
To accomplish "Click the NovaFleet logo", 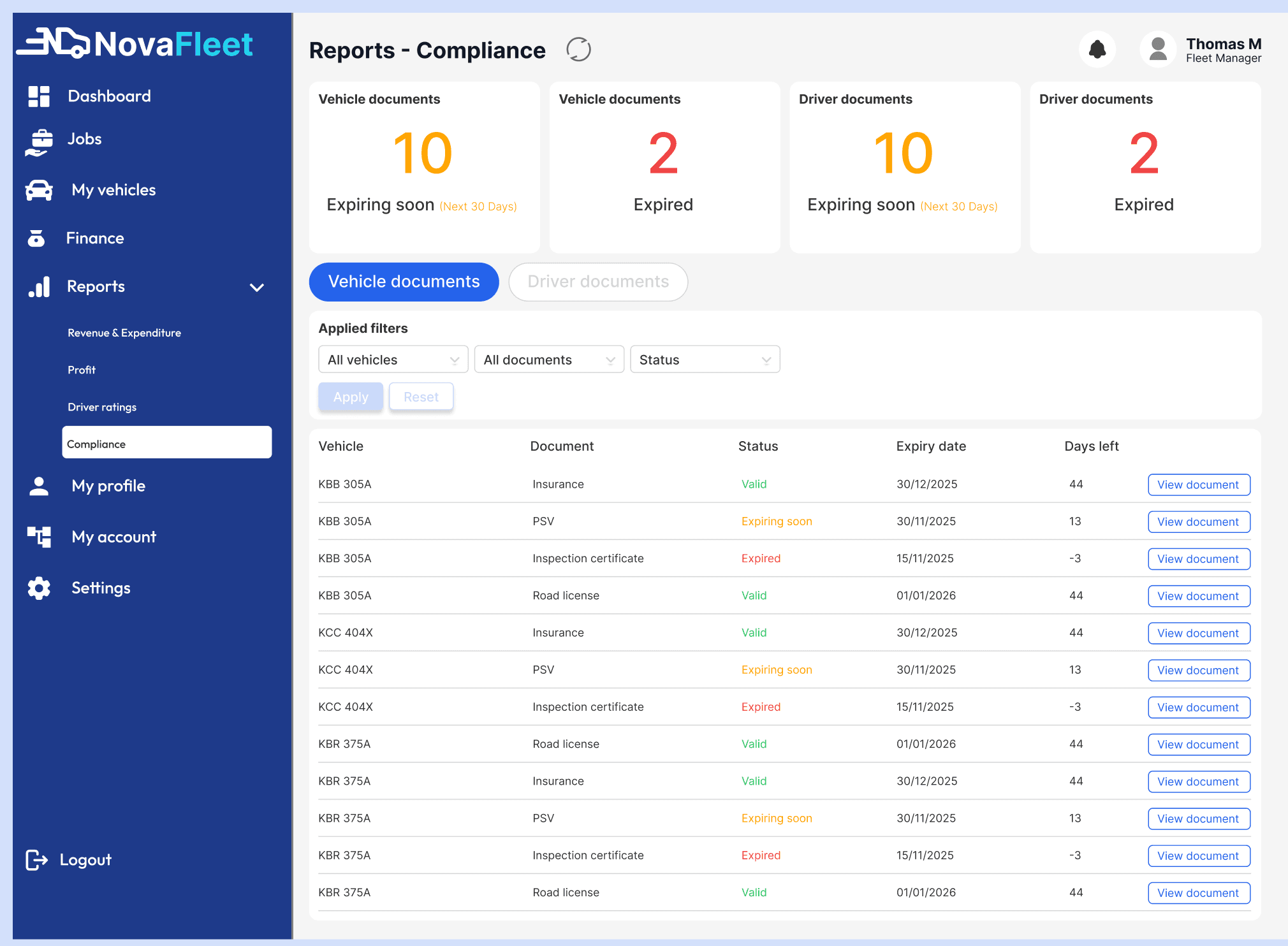I will click(x=135, y=43).
